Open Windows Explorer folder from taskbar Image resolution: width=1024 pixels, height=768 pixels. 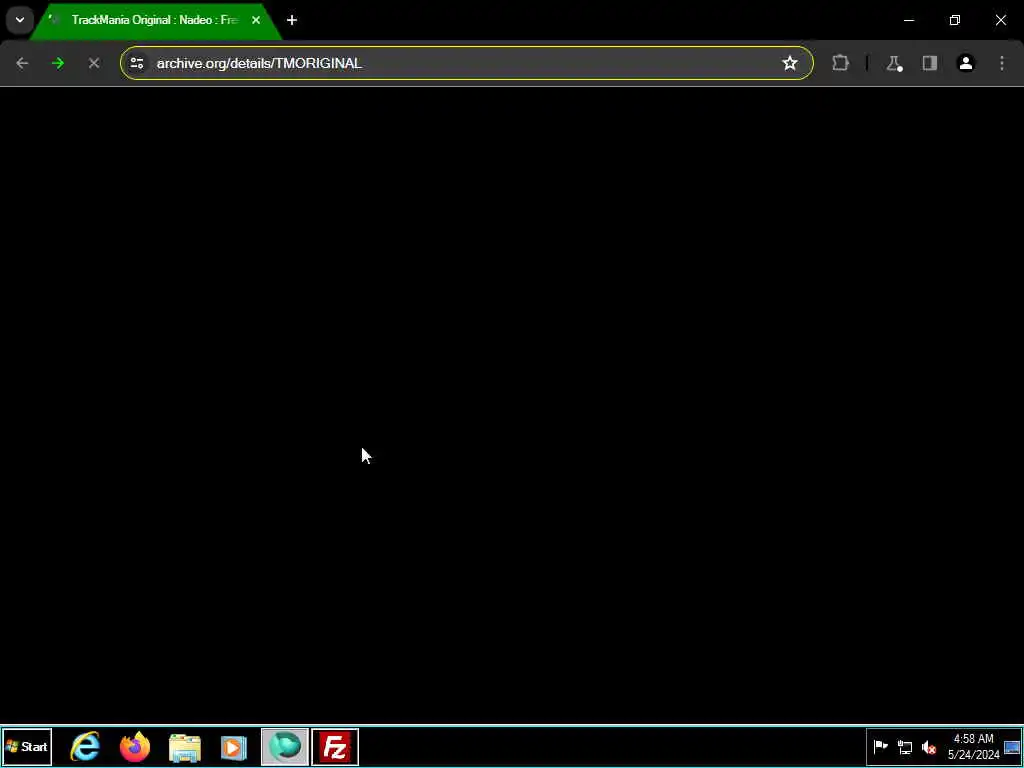(185, 747)
